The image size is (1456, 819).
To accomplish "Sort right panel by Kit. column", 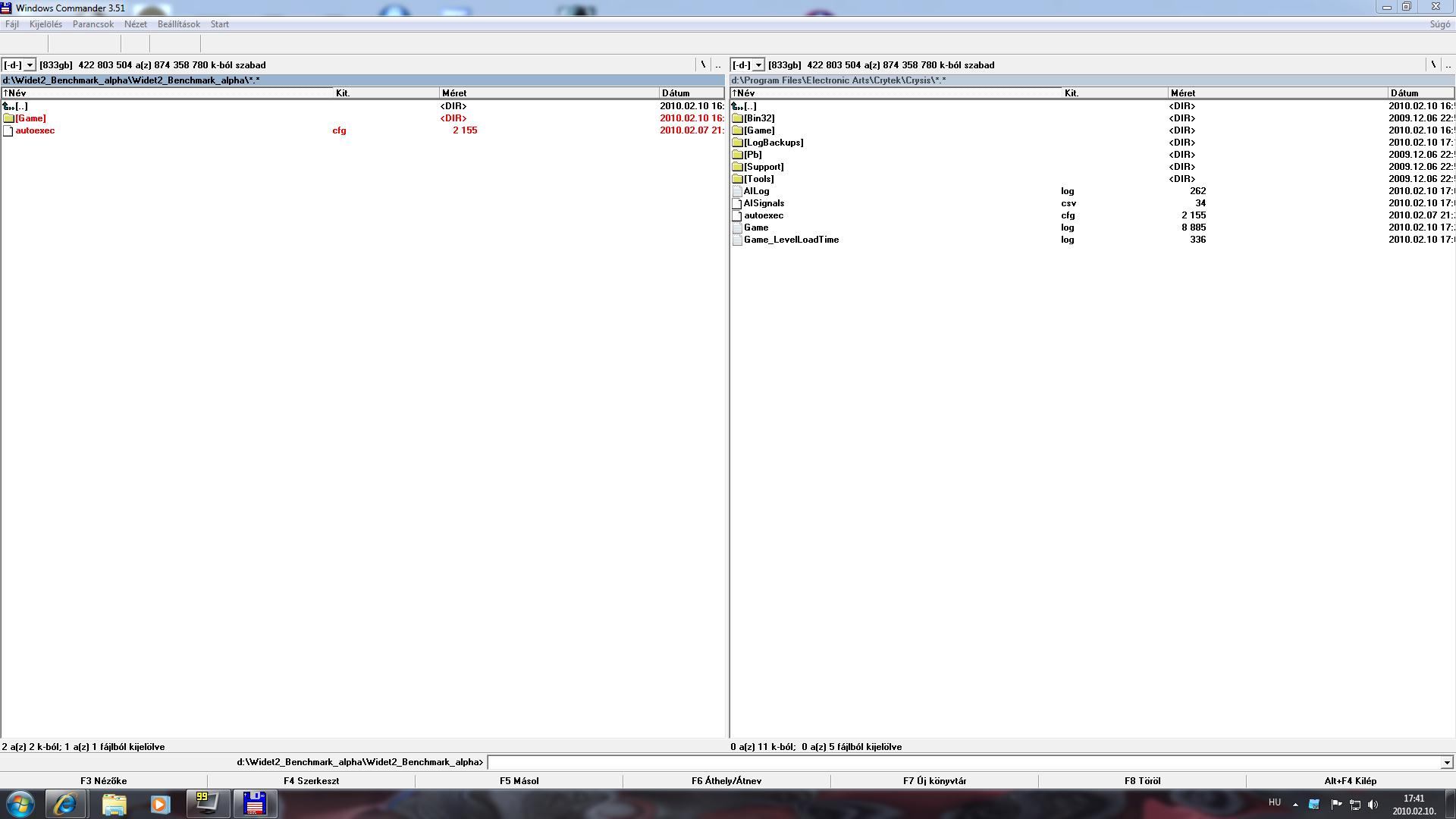I will point(1116,93).
